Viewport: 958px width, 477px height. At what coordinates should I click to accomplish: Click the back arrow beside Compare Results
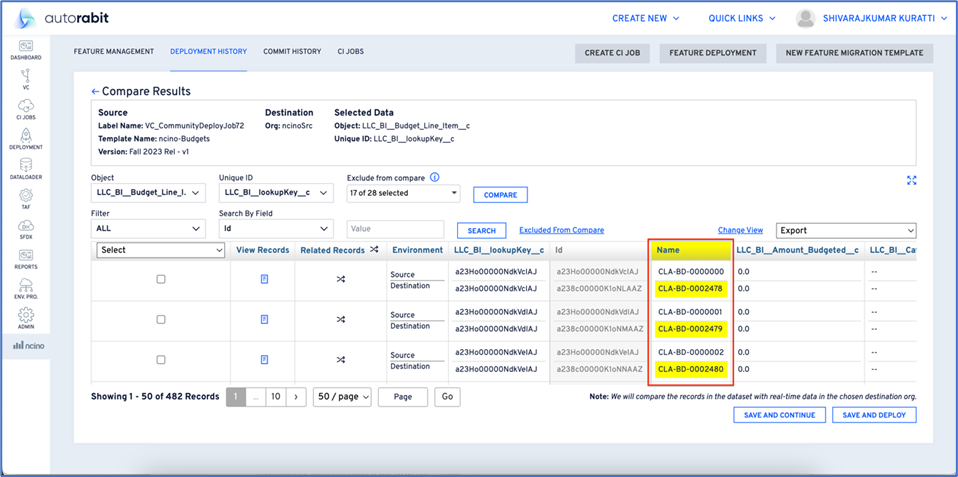click(x=96, y=91)
